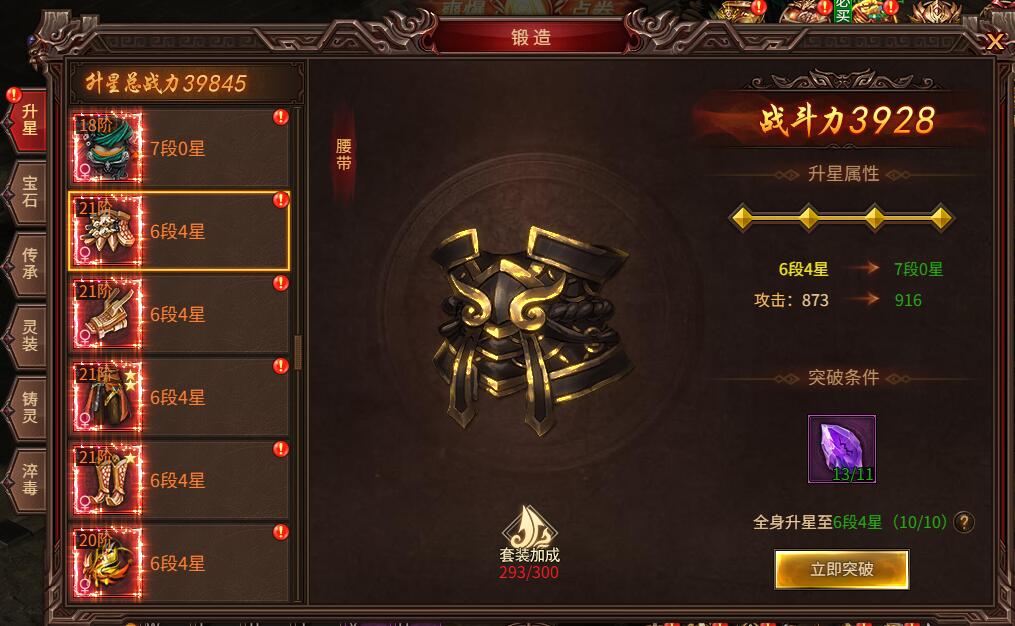Select the 18阶 green hat equipment icon
Viewport: 1015px width, 626px height.
[107, 148]
